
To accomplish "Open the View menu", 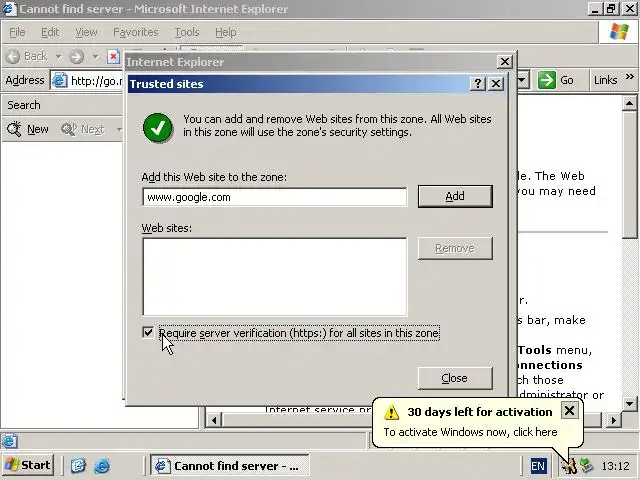I will point(86,32).
